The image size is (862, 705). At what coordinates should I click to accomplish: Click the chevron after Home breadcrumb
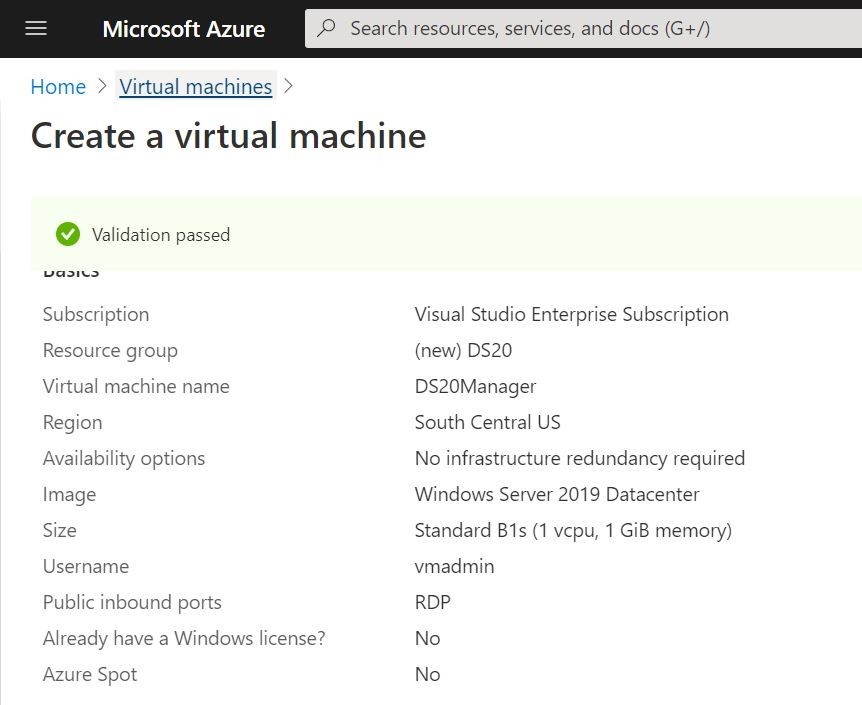(102, 87)
